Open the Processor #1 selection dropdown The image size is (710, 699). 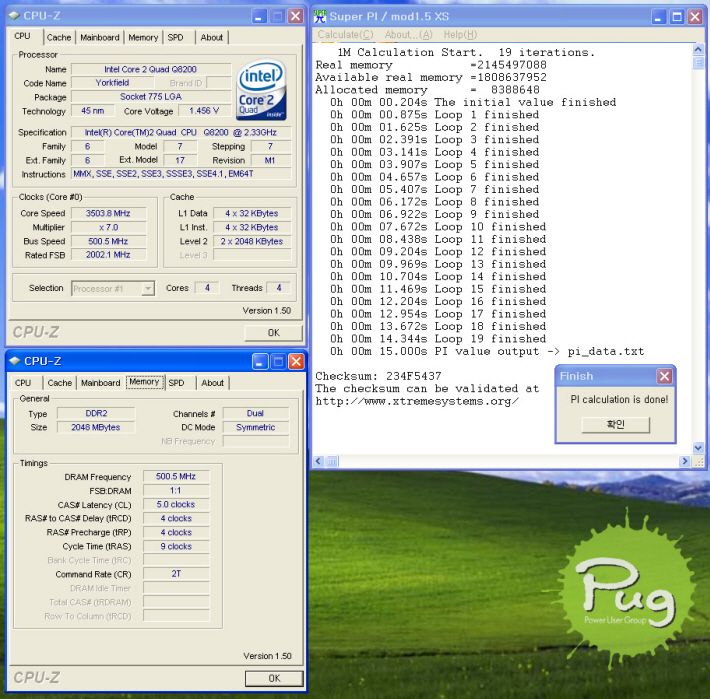point(148,288)
